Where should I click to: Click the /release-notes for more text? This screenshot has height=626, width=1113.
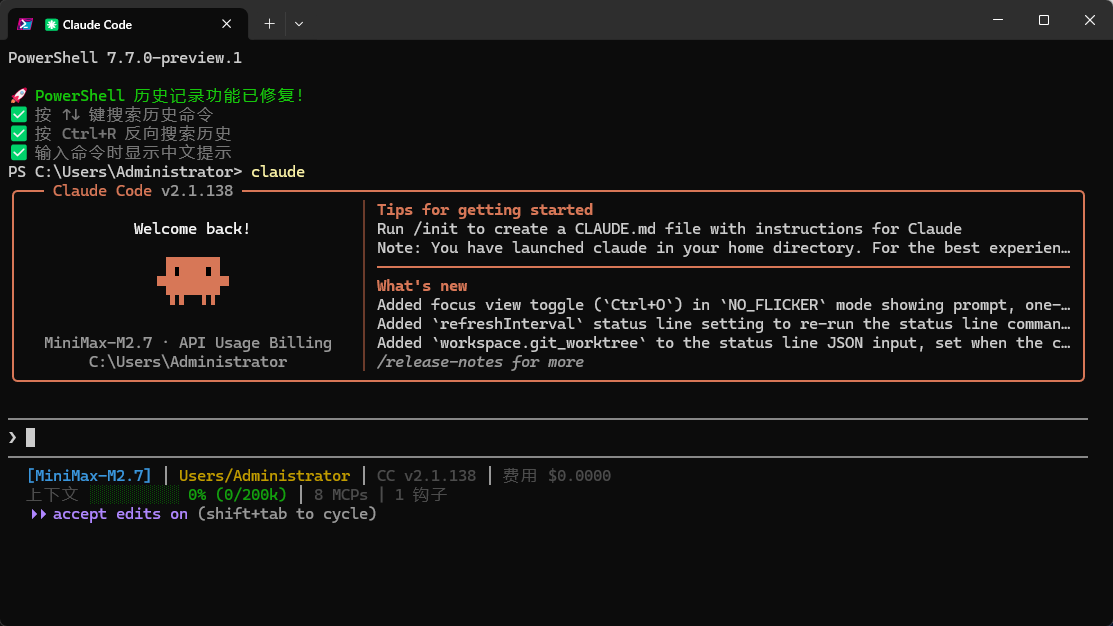pyautogui.click(x=481, y=362)
